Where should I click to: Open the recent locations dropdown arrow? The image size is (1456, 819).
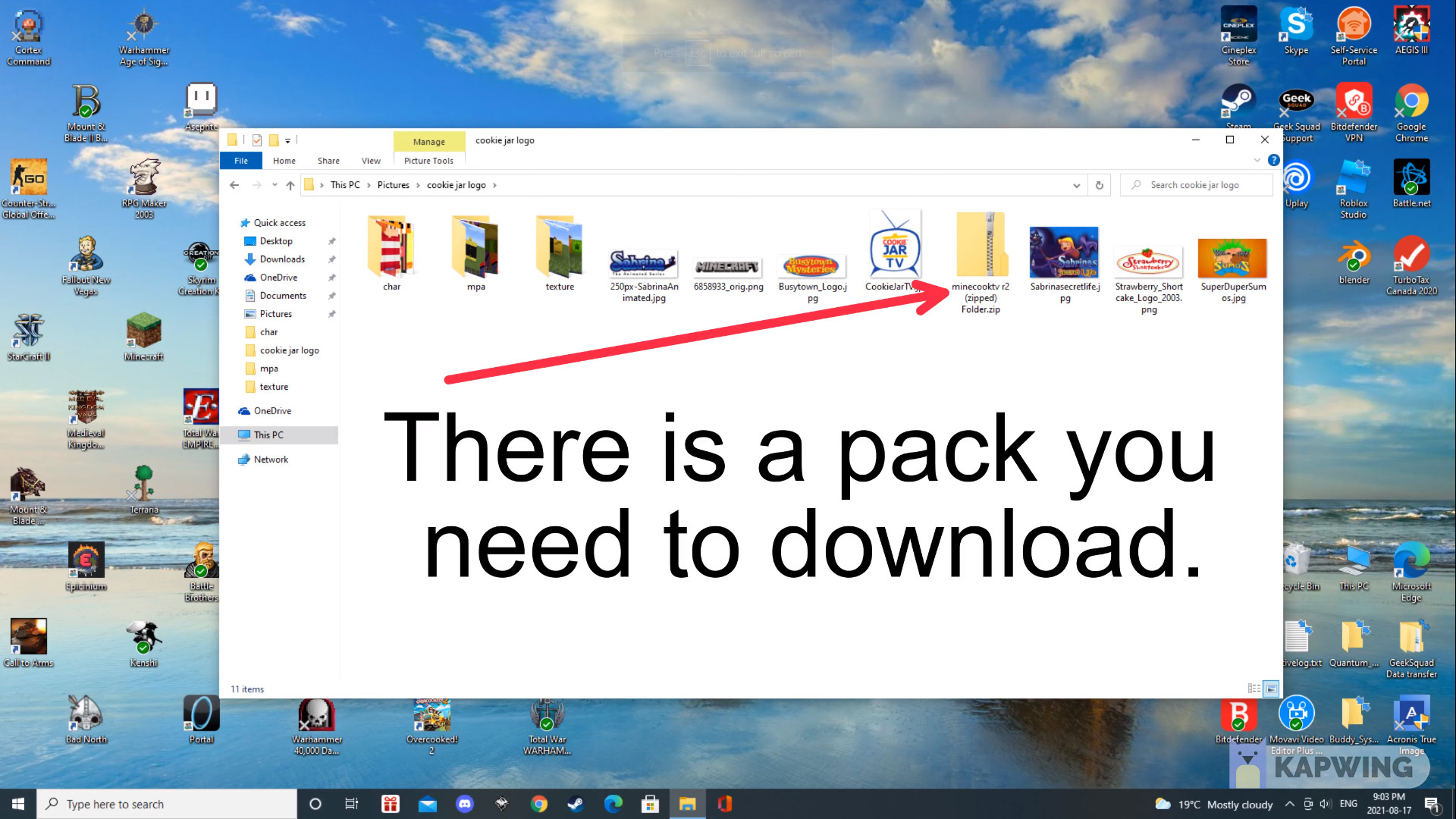point(275,185)
